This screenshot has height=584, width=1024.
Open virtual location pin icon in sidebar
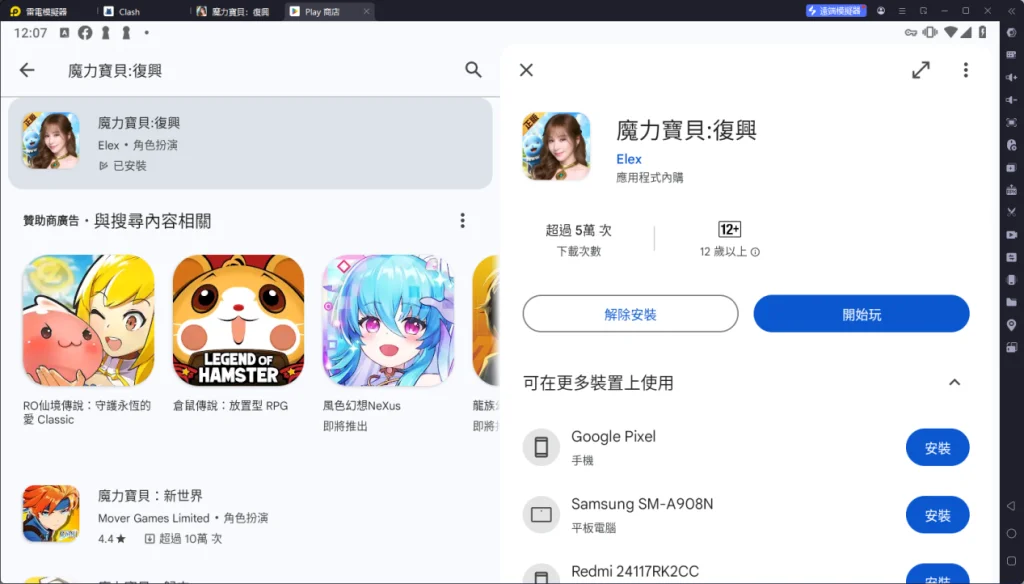(x=1012, y=325)
